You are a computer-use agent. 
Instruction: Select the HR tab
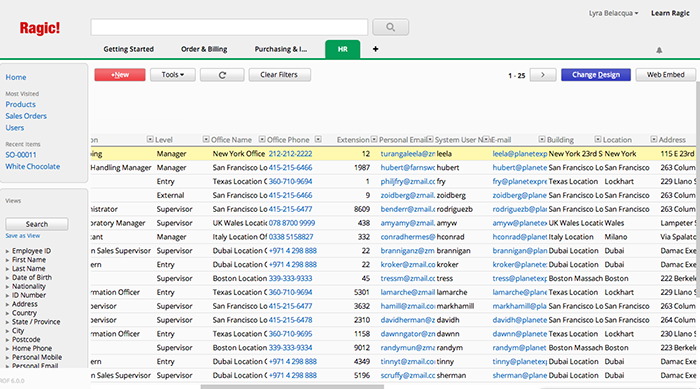click(342, 49)
